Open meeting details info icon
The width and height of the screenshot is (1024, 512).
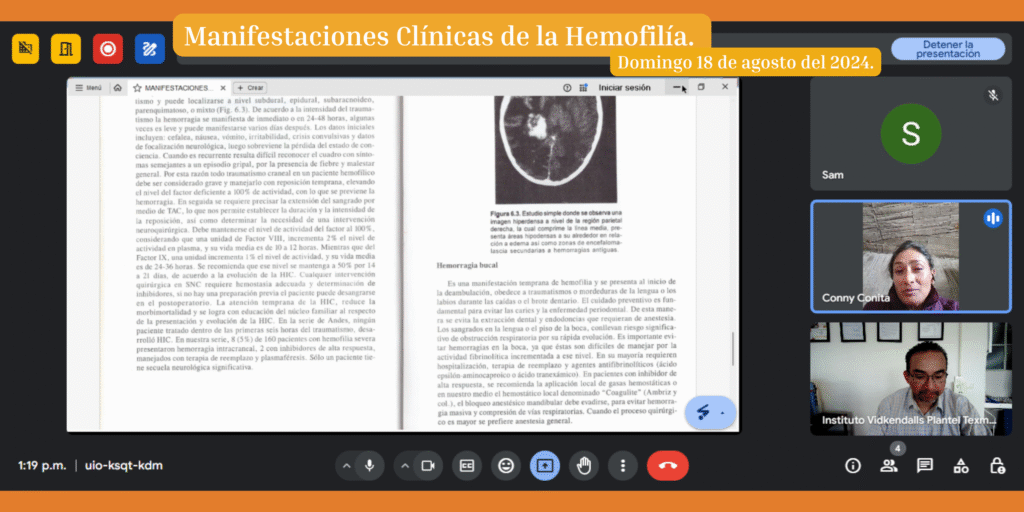click(853, 465)
